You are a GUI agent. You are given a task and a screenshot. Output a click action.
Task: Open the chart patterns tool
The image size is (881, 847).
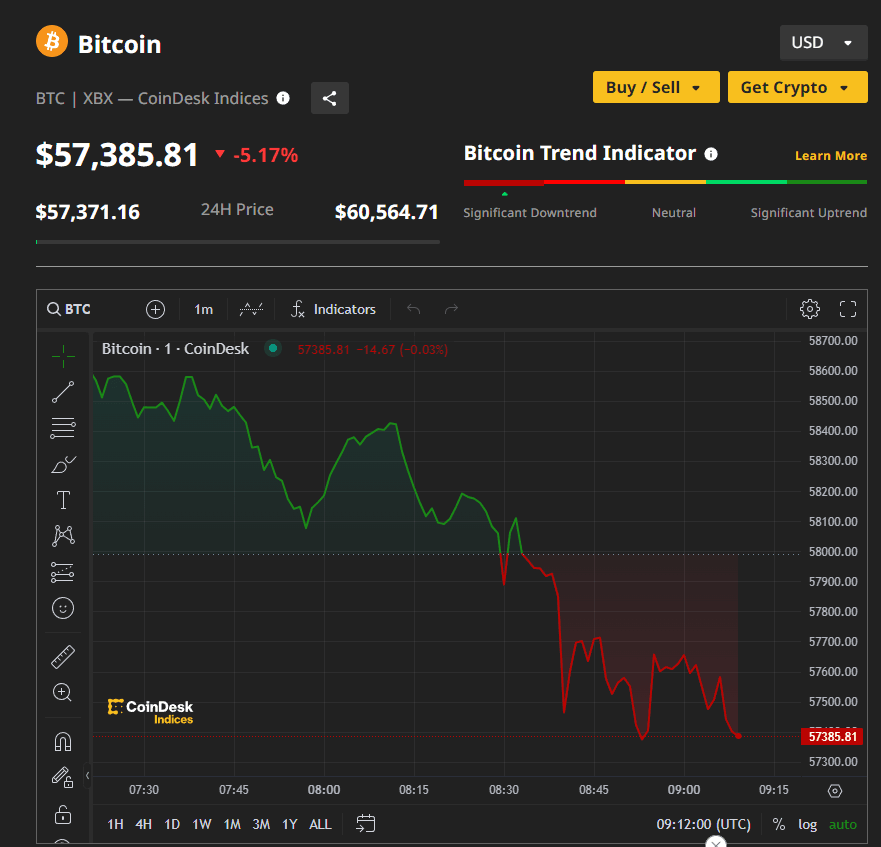pyautogui.click(x=63, y=536)
